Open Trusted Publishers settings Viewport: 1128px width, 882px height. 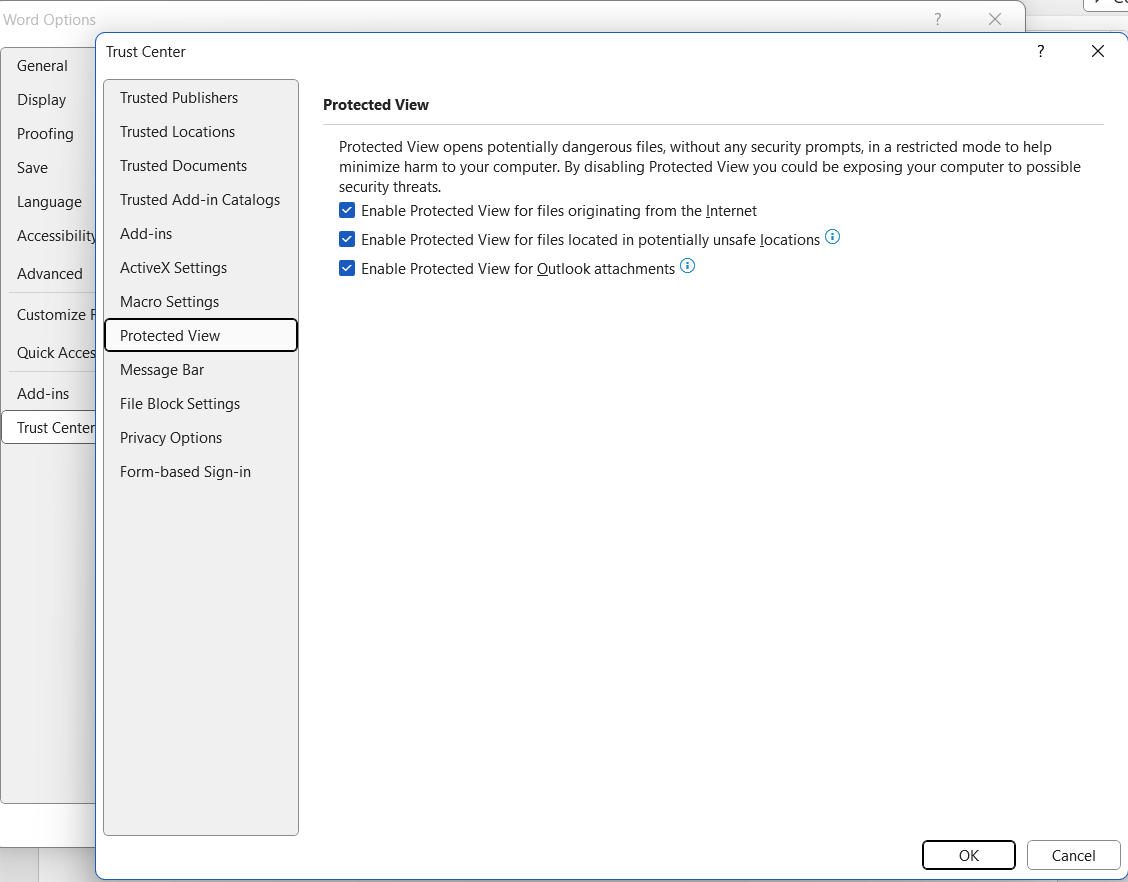[x=179, y=97]
